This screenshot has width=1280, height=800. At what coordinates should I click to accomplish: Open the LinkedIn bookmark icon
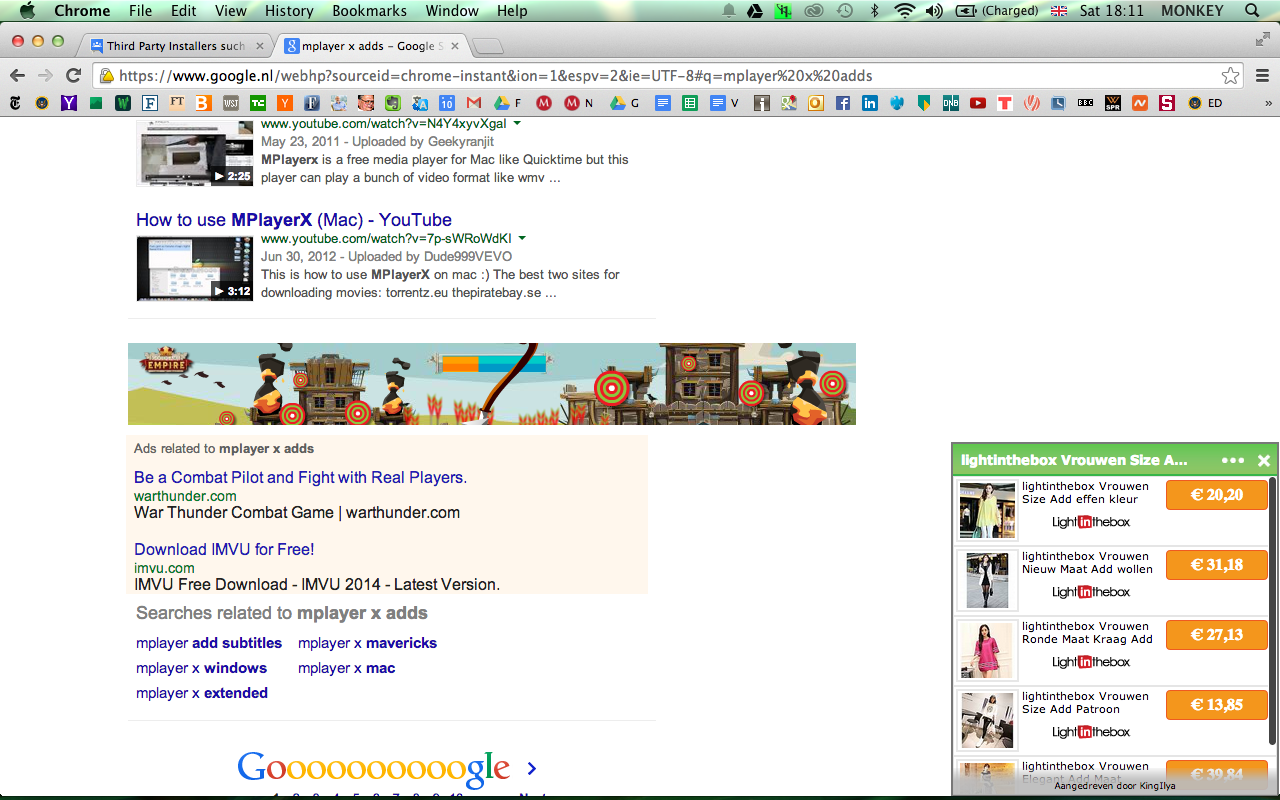click(x=870, y=103)
